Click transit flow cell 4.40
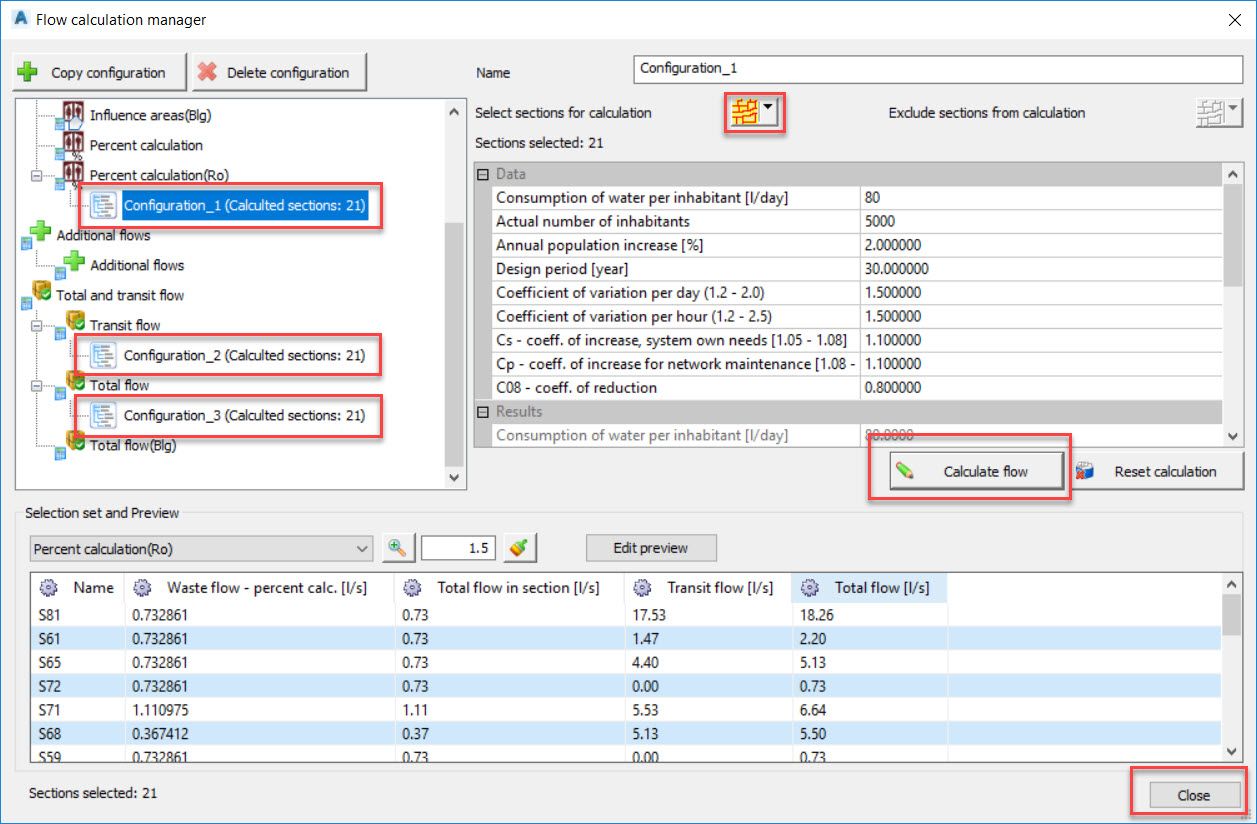 pos(708,662)
